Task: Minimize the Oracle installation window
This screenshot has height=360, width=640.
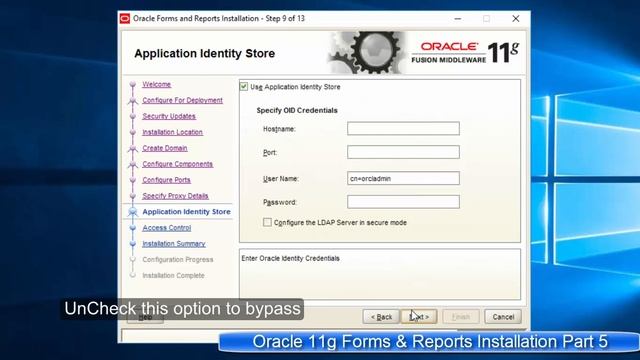Action: (x=458, y=19)
